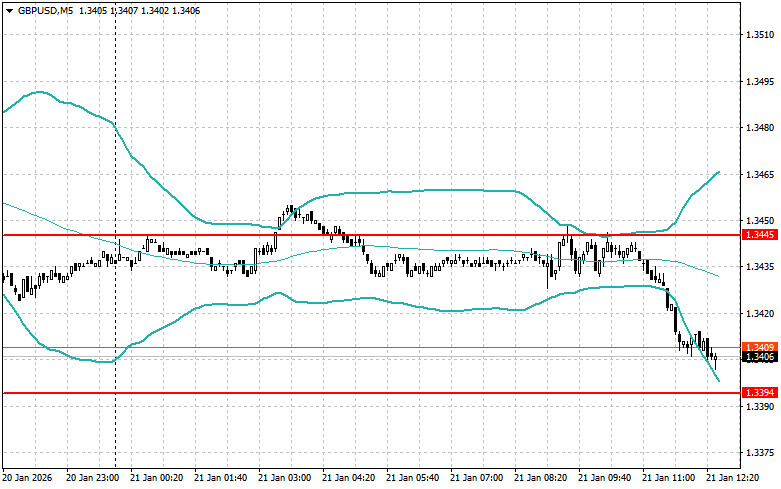
Task: Click the 1.3420 price scale value
Action: [760, 313]
